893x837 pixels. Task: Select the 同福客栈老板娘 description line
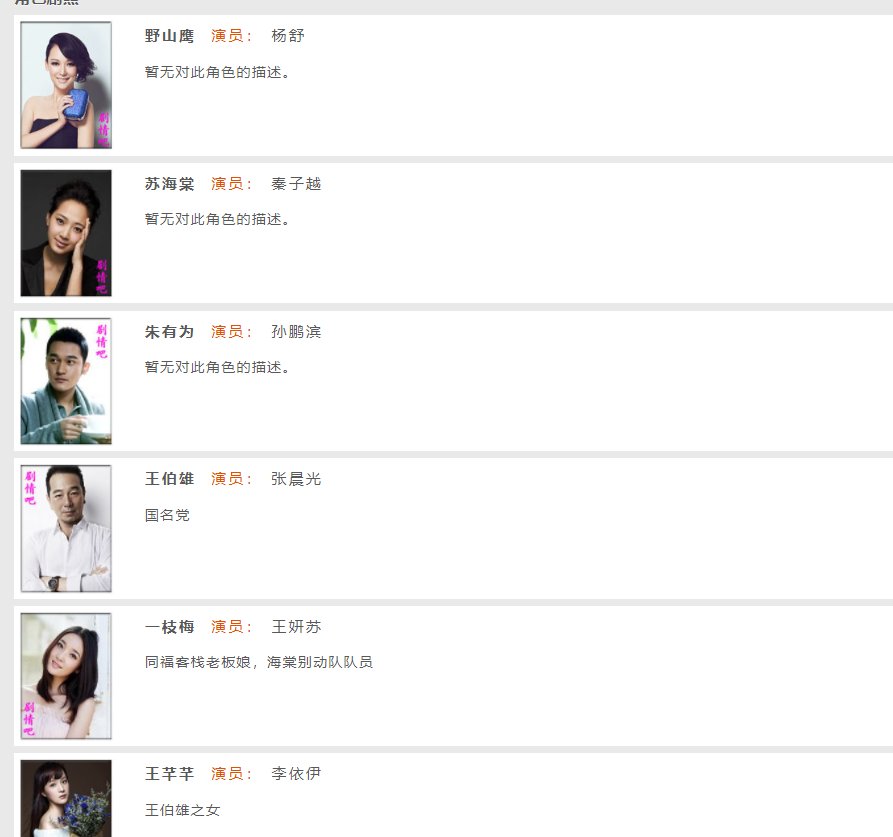click(x=259, y=662)
